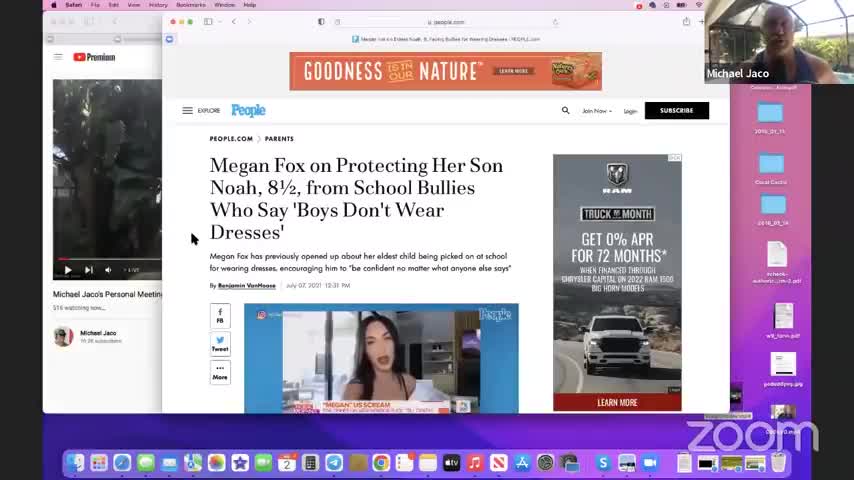Screen dimensions: 854x480
Task: Open the Safari menu in menu bar
Action: point(74,5)
